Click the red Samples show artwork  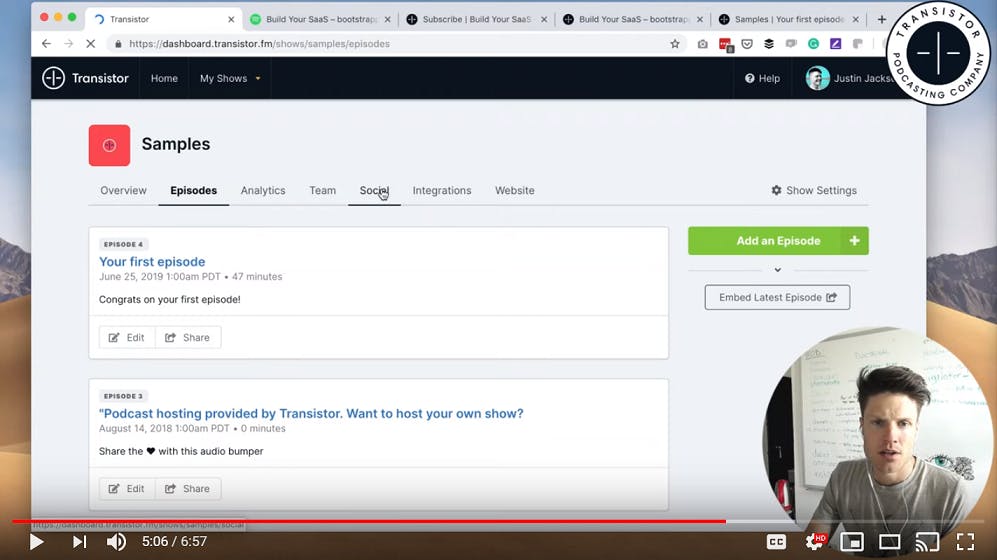pos(109,146)
